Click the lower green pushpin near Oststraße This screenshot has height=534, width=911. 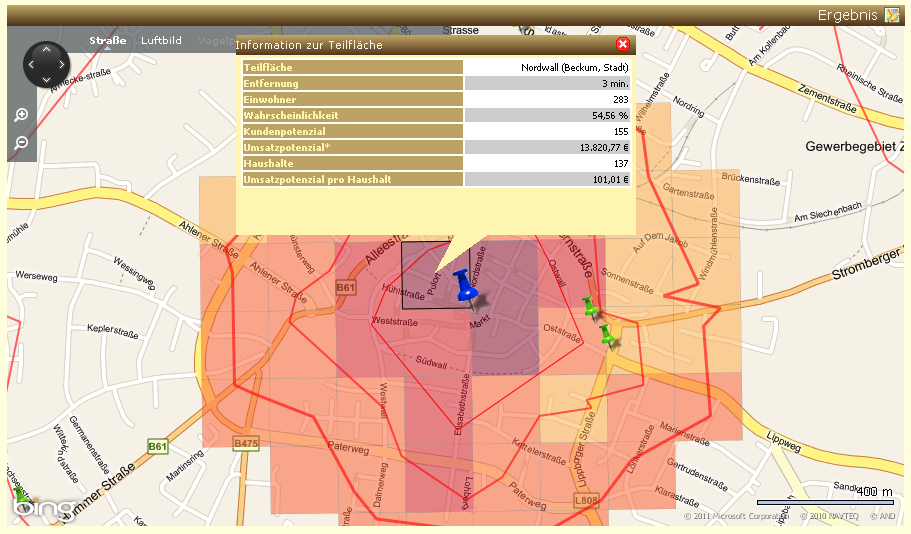click(606, 335)
